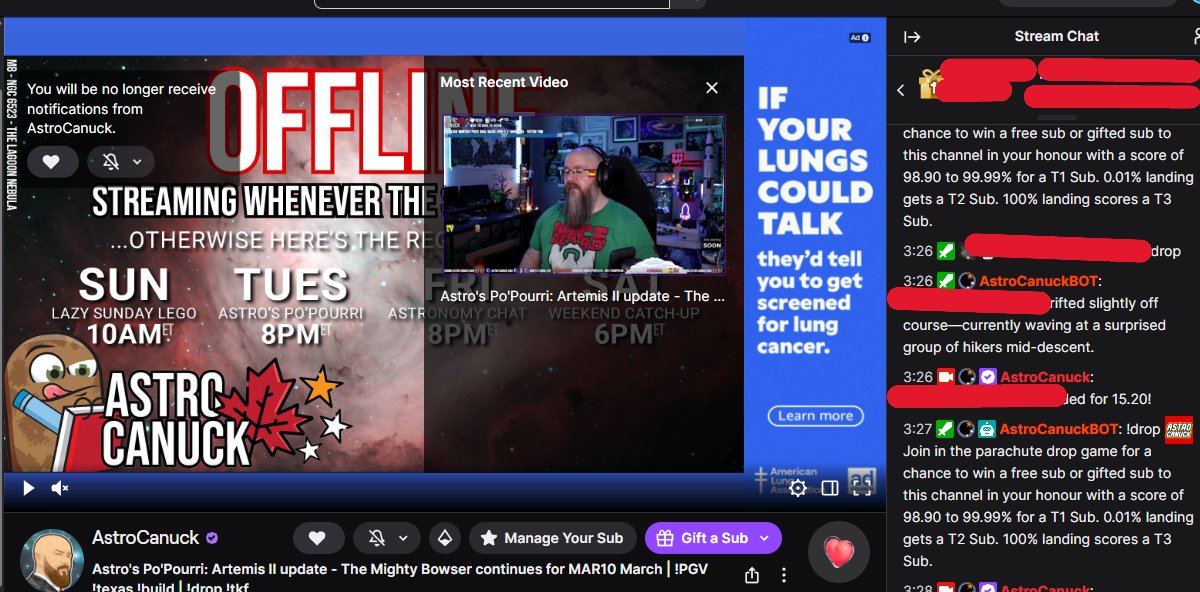Click the Ad info badge

[x=860, y=38]
